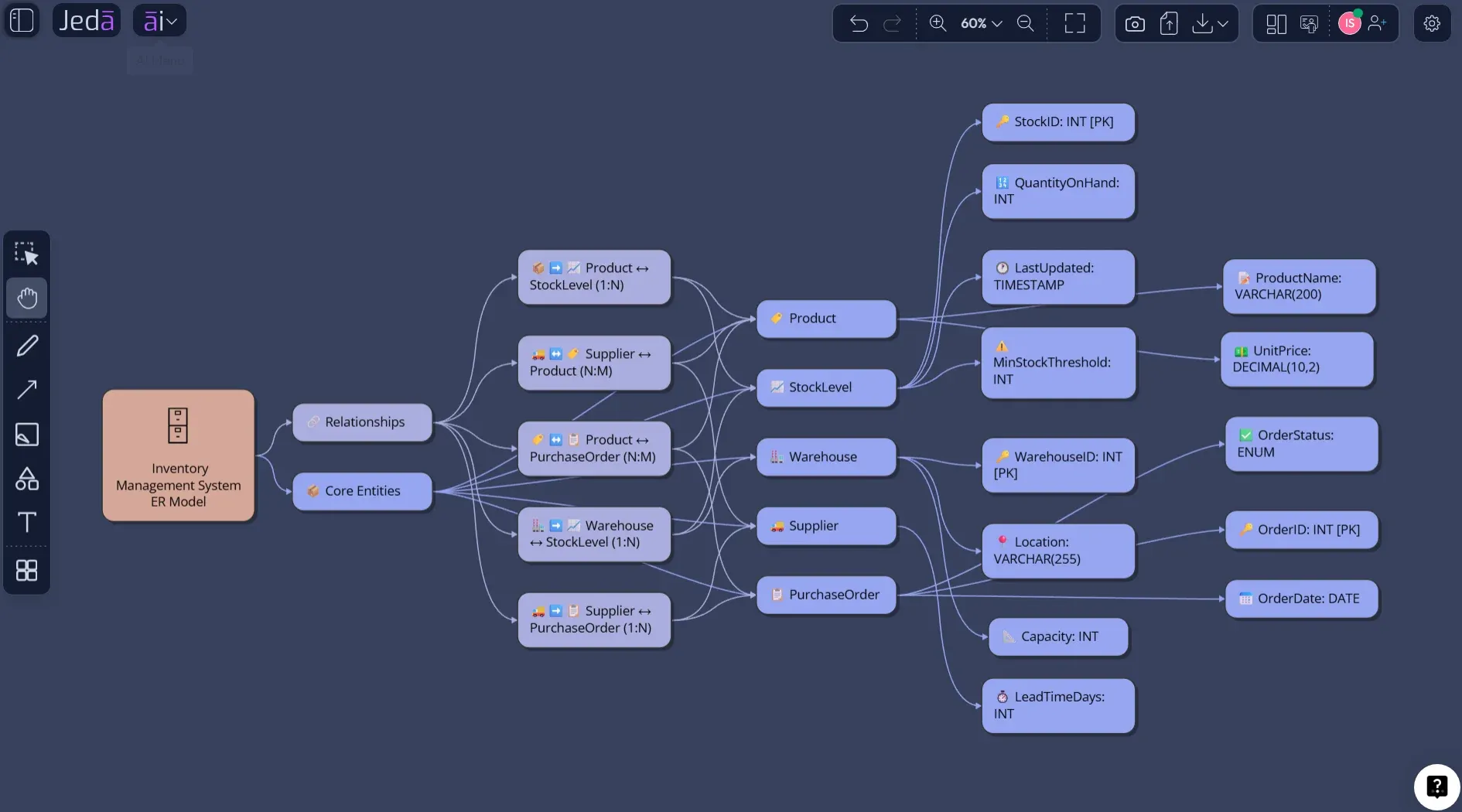1462x812 pixels.
Task: Open the Jeda home logo
Action: click(x=87, y=21)
